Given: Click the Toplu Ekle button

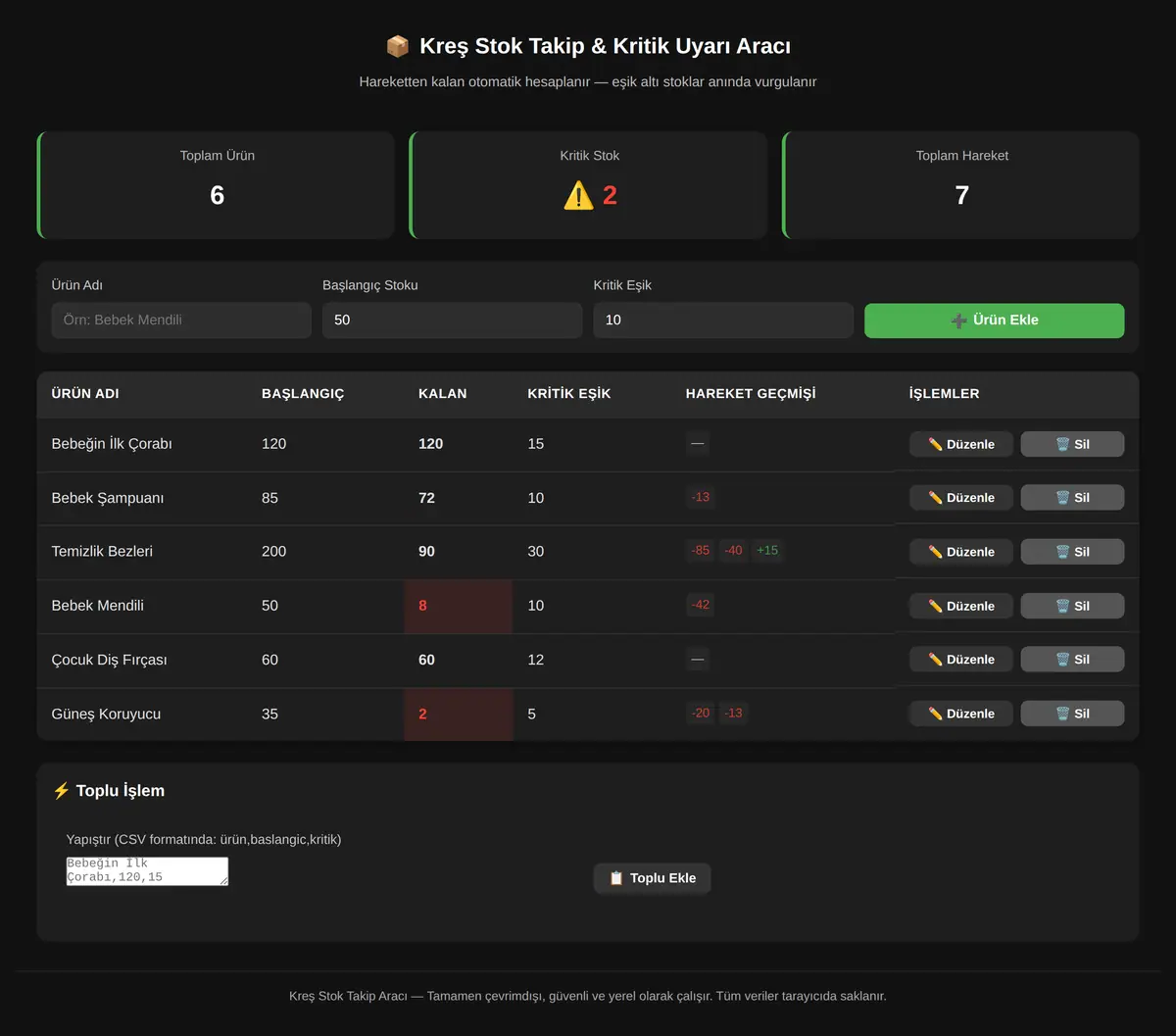Looking at the screenshot, I should click(x=652, y=878).
